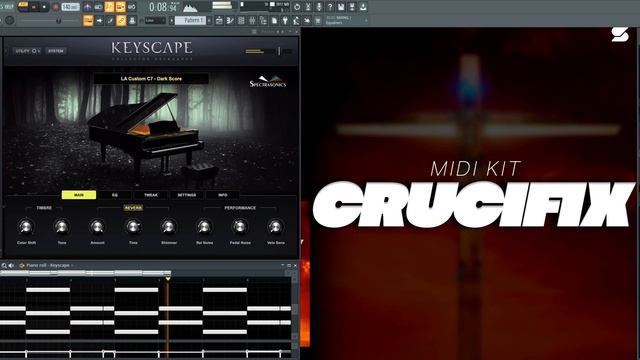Select the Main tab in Keyscape
Image resolution: width=640 pixels, height=360 pixels.
(79, 195)
